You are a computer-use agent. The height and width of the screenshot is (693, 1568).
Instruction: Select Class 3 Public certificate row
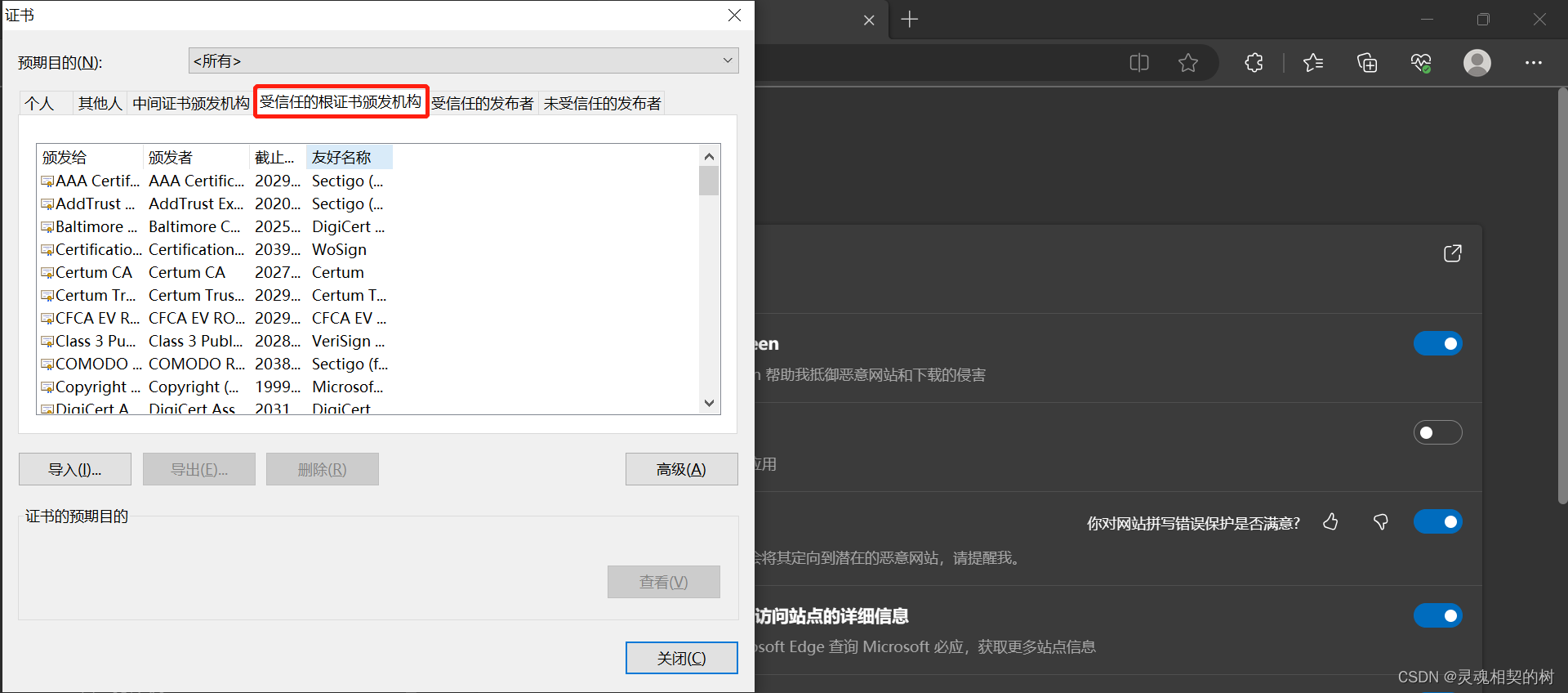[216, 341]
